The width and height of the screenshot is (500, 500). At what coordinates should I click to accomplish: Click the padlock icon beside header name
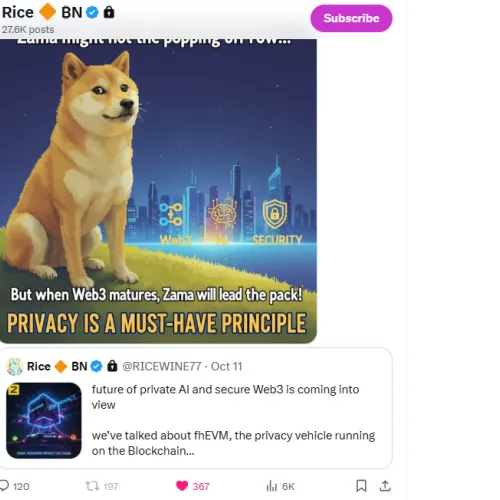(x=109, y=12)
